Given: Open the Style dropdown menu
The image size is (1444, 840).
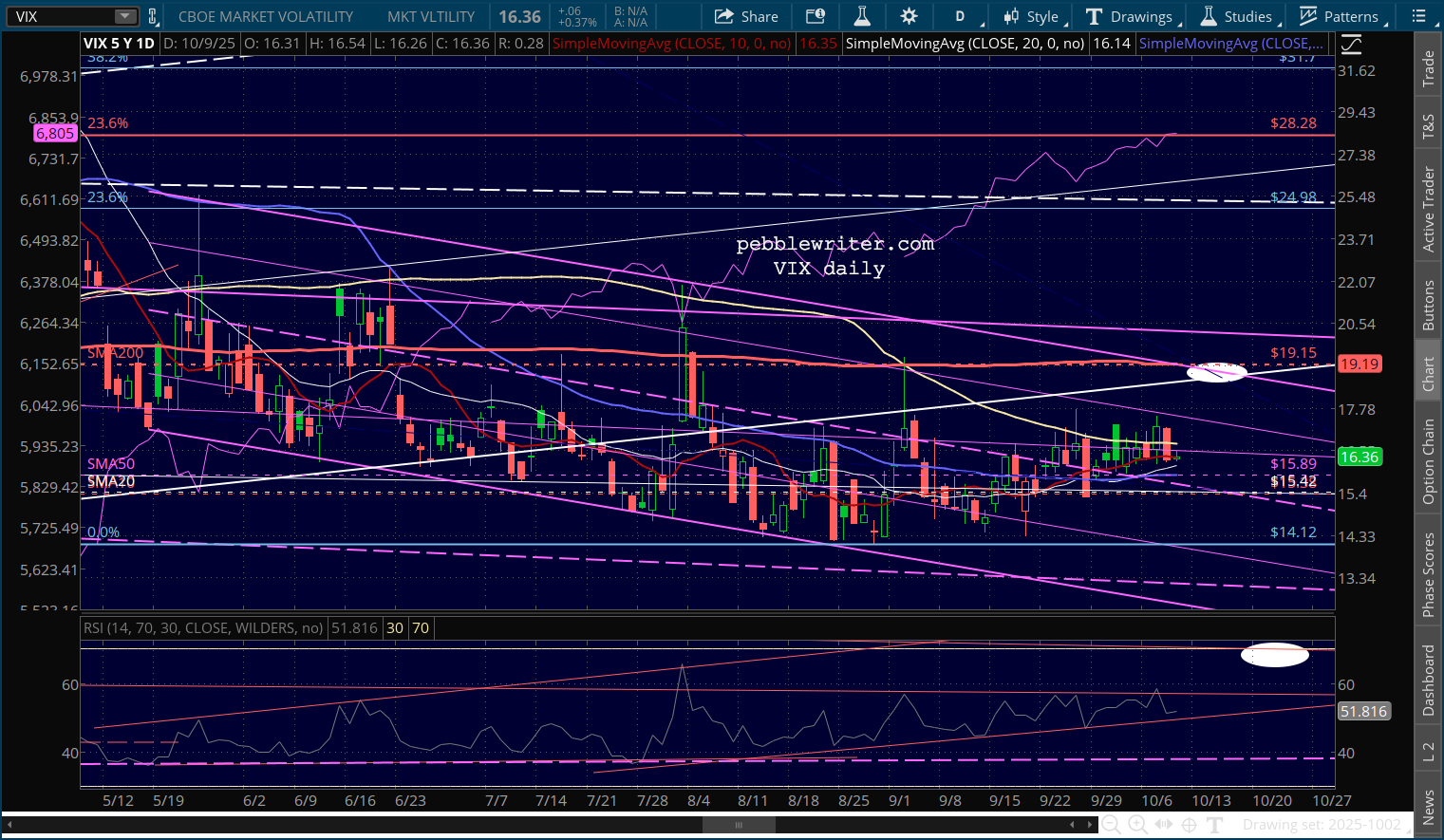Looking at the screenshot, I should [1033, 16].
